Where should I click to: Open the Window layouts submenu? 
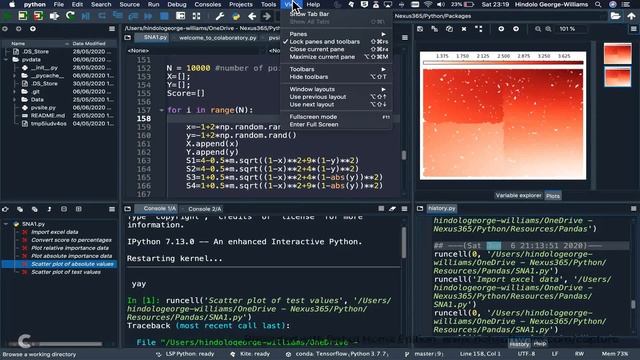pos(336,89)
